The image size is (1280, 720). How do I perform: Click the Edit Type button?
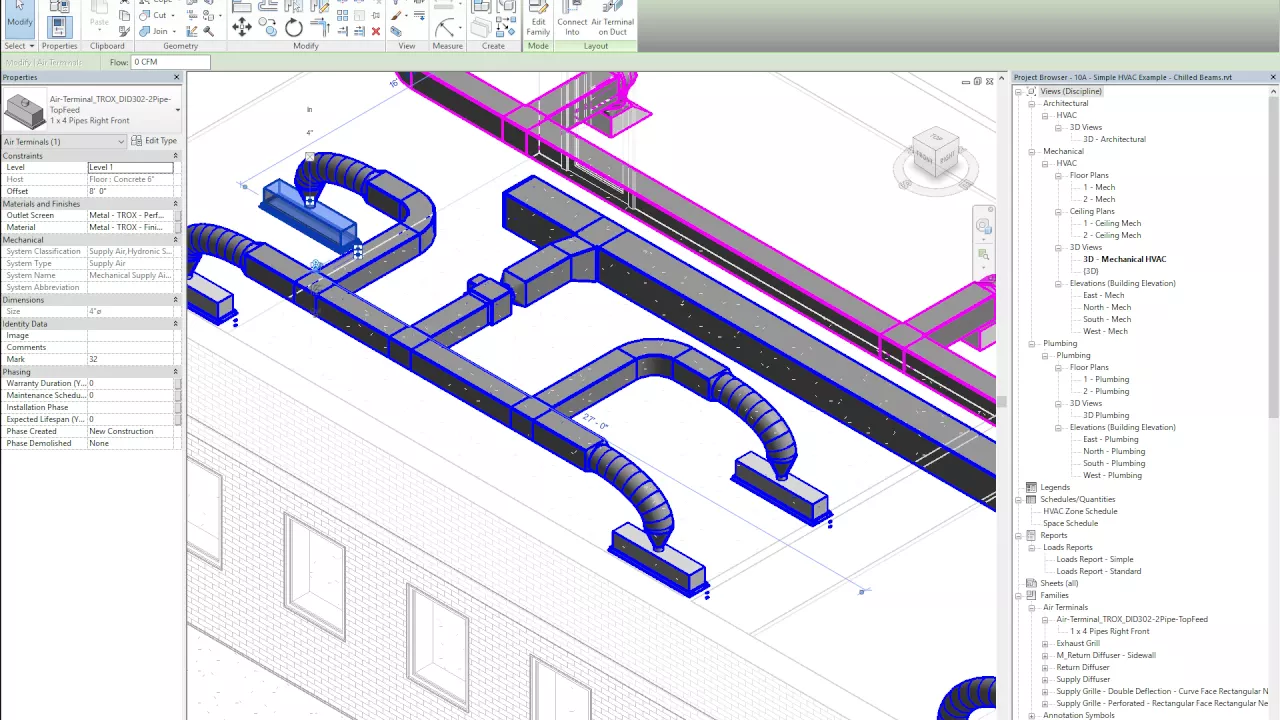click(154, 141)
